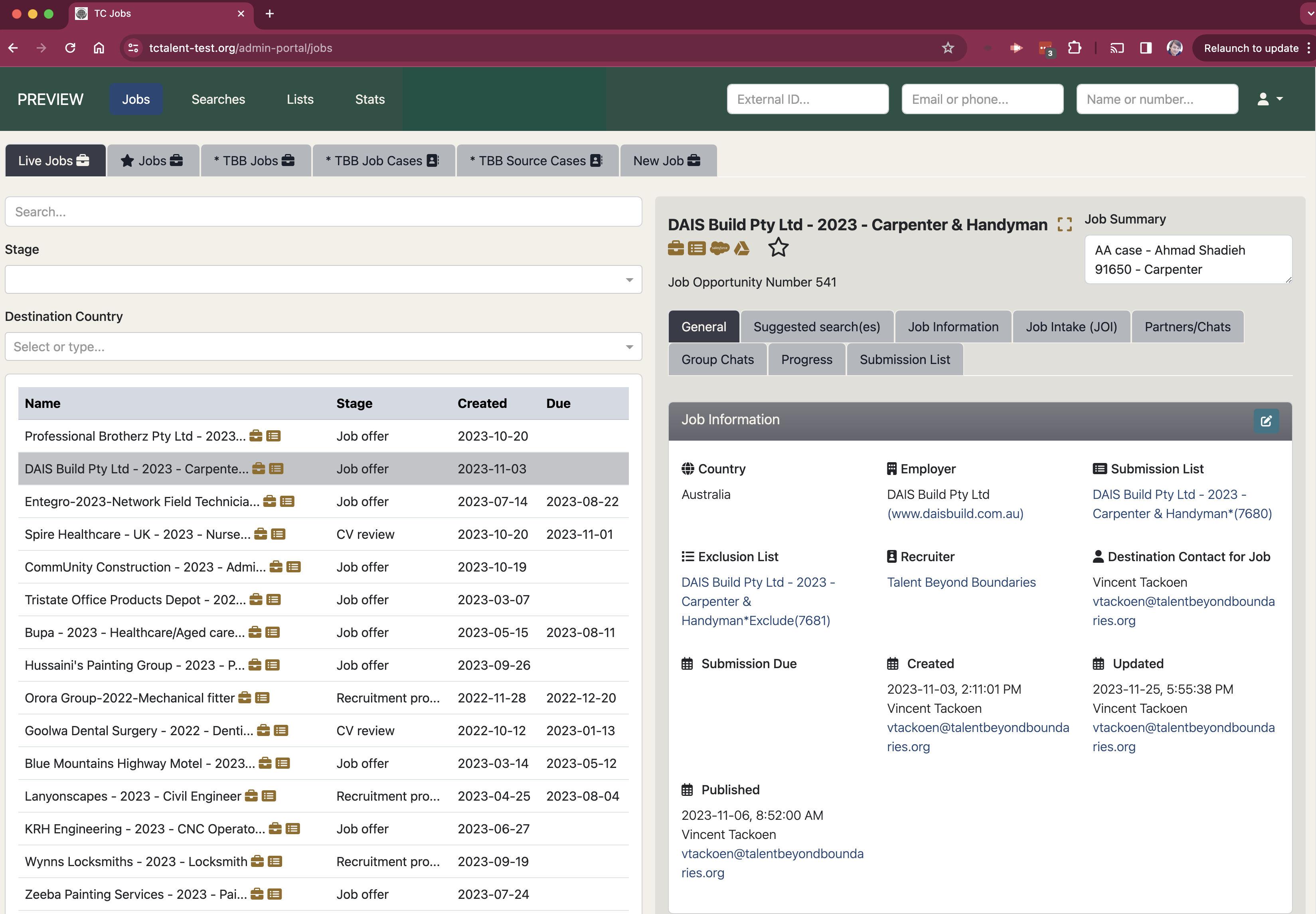Click the list icon in the job header
Image resolution: width=1316 pixels, height=914 pixels.
click(x=697, y=248)
